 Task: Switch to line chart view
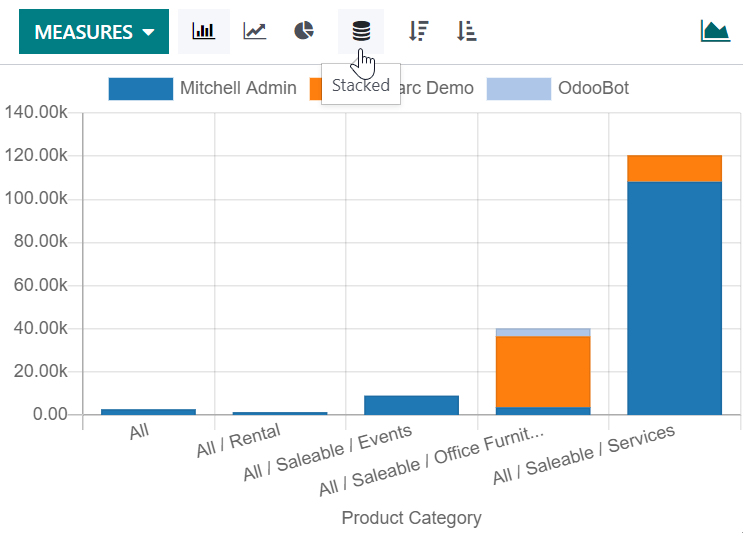point(255,32)
